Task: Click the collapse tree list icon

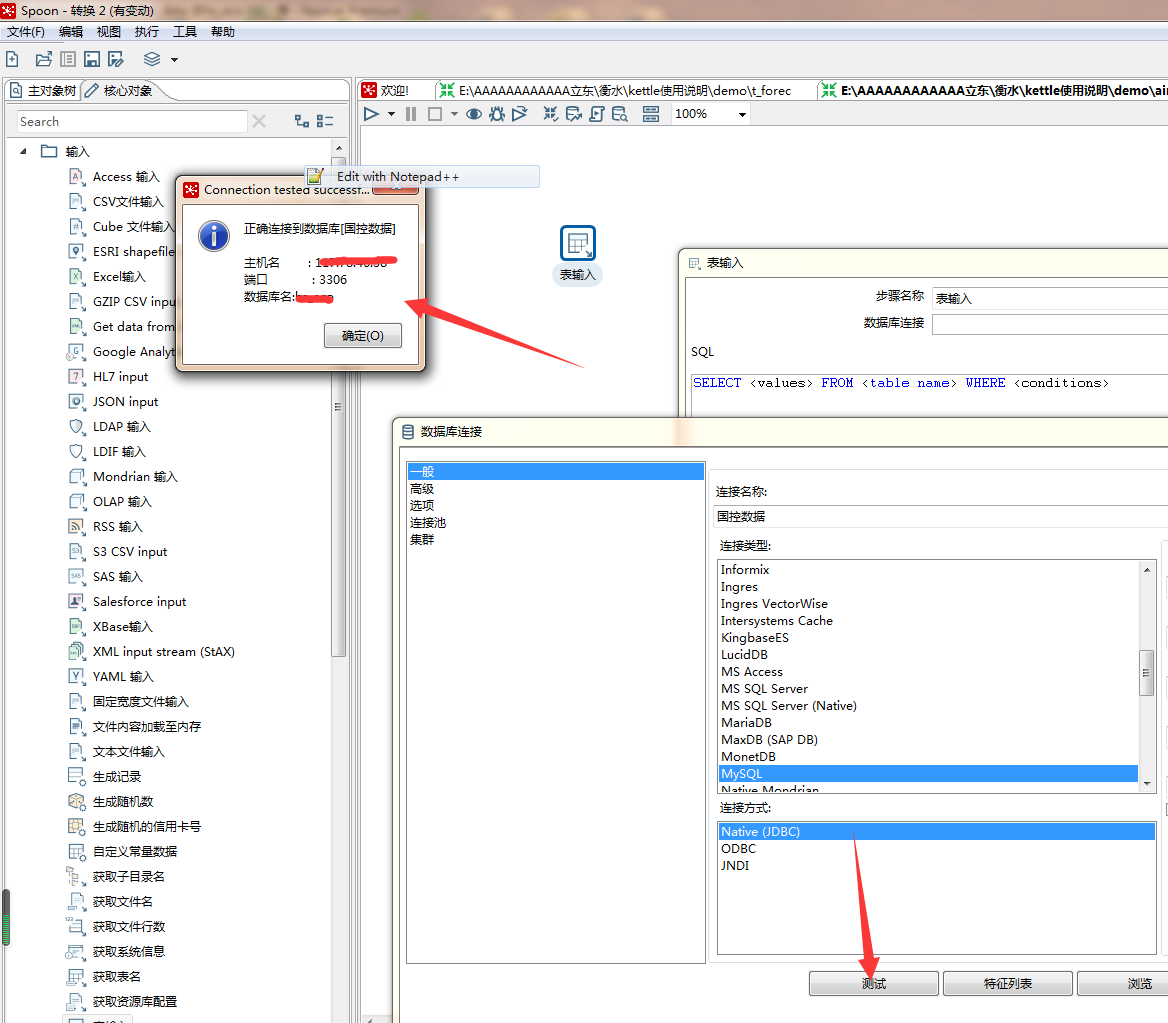Action: point(325,121)
